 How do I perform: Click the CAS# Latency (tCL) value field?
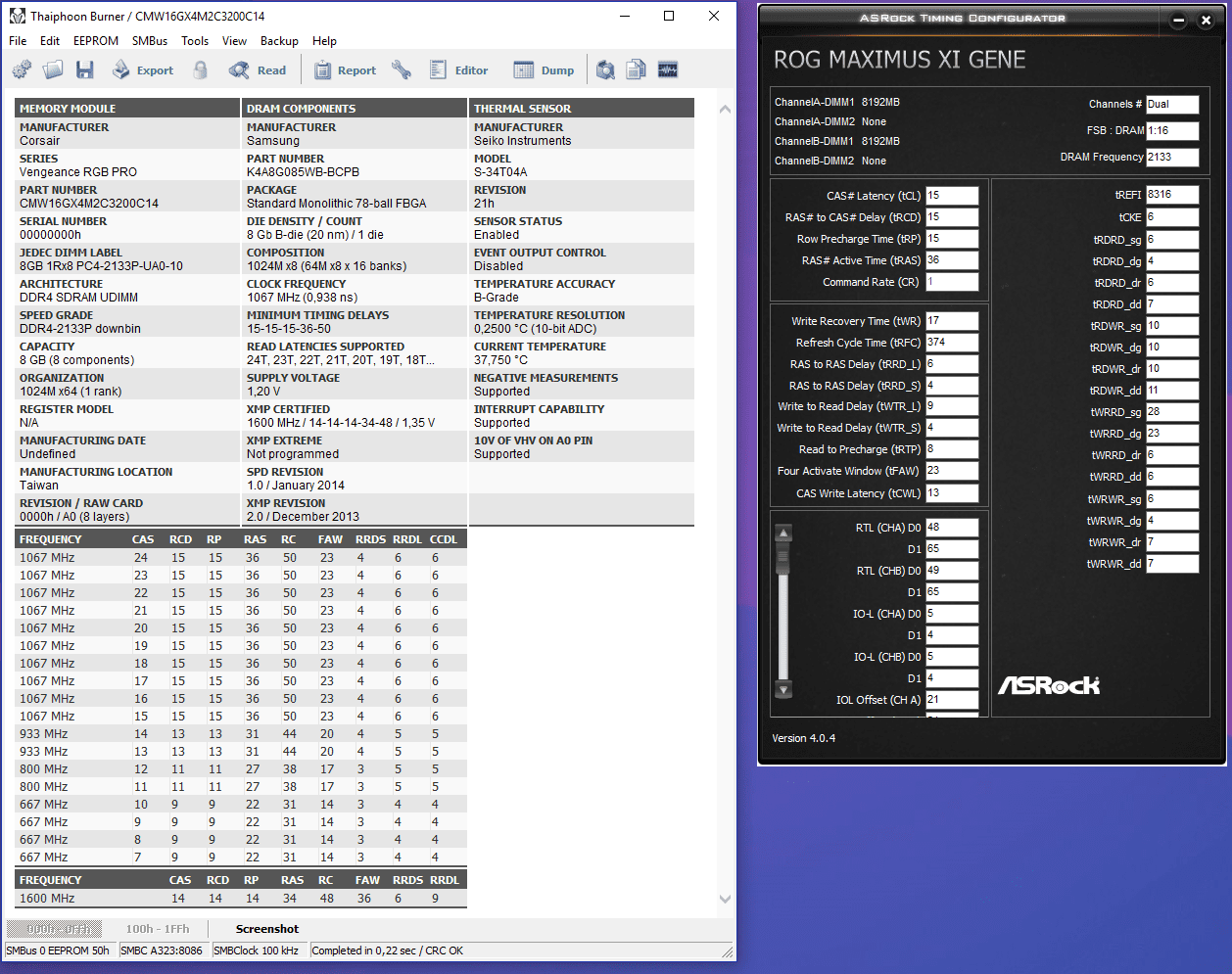pos(952,196)
